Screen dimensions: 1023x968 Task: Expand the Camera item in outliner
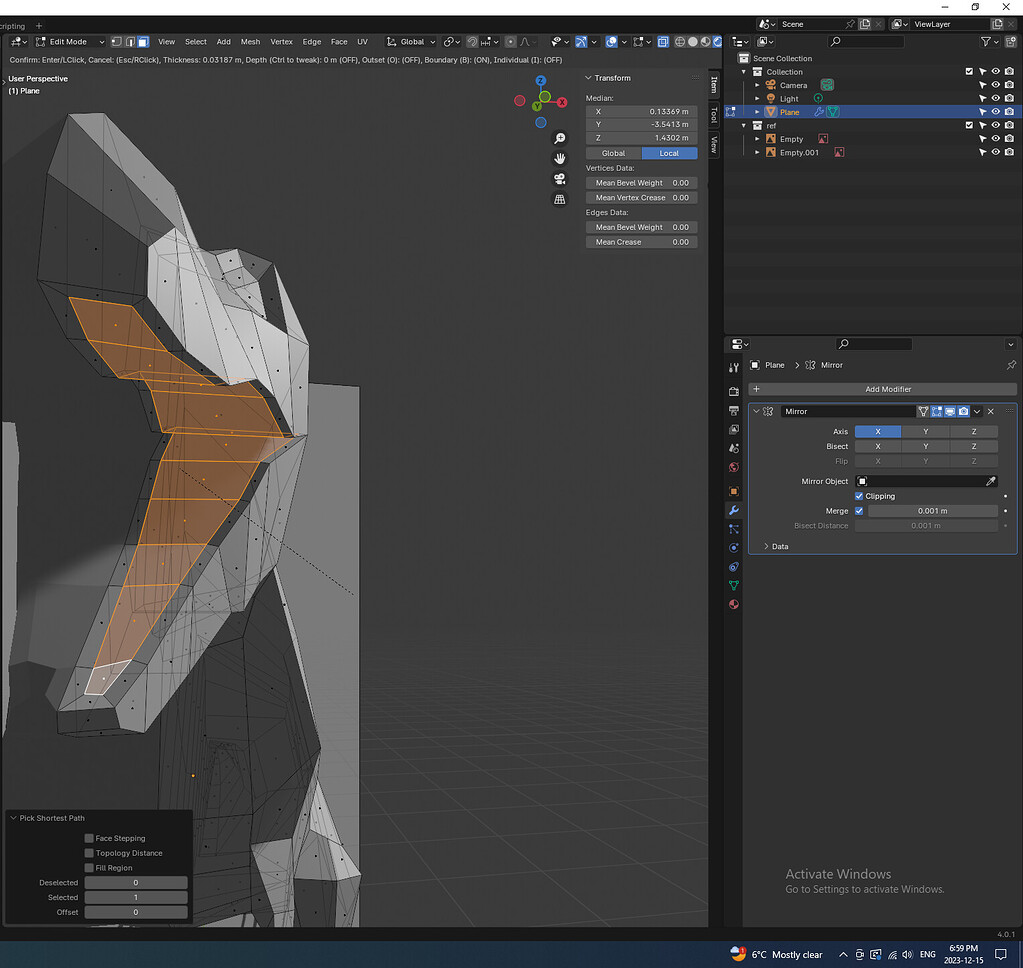pos(757,85)
